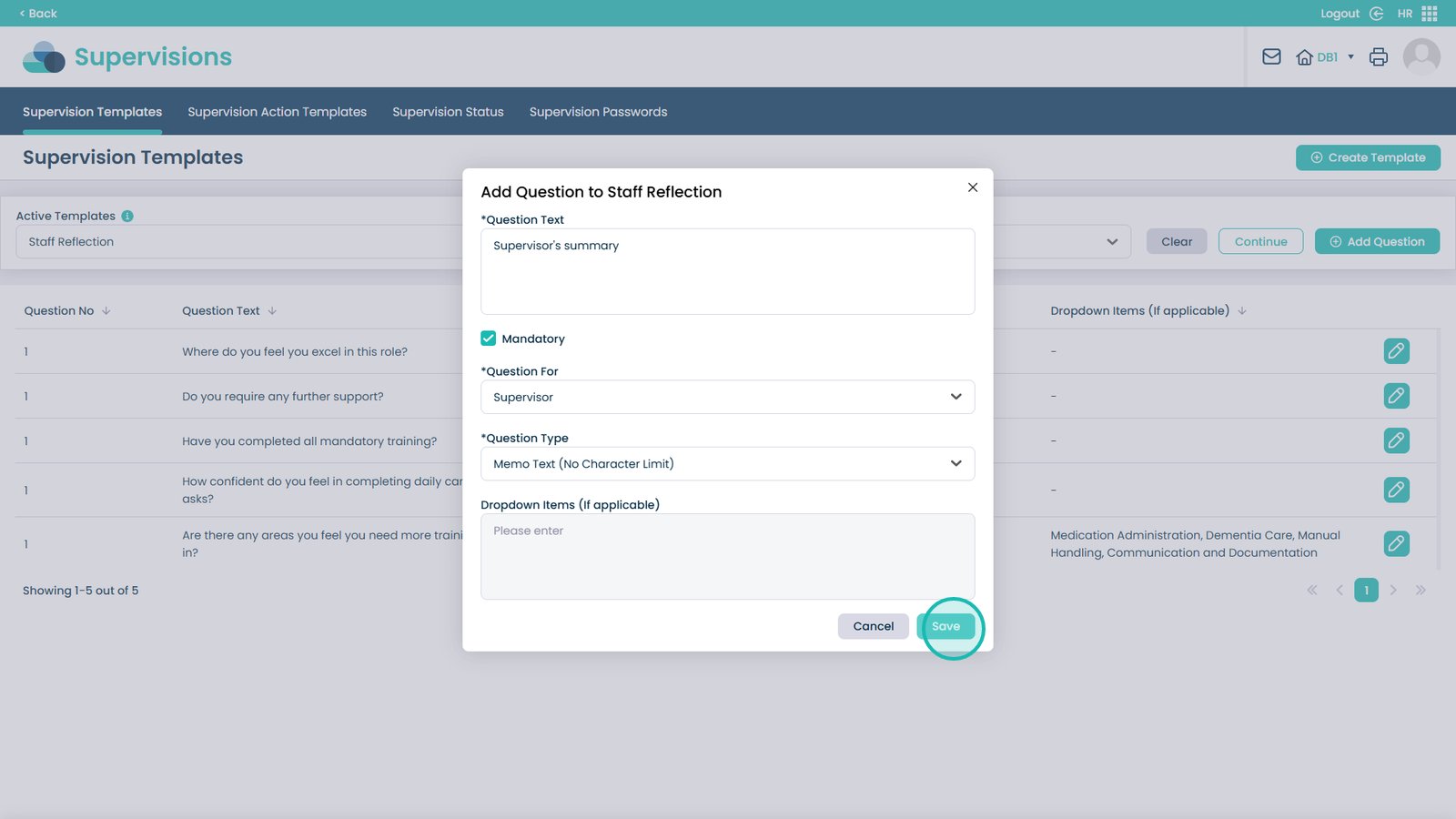The height and width of the screenshot is (819, 1456).
Task: Open the user profile avatar
Action: click(x=1421, y=57)
